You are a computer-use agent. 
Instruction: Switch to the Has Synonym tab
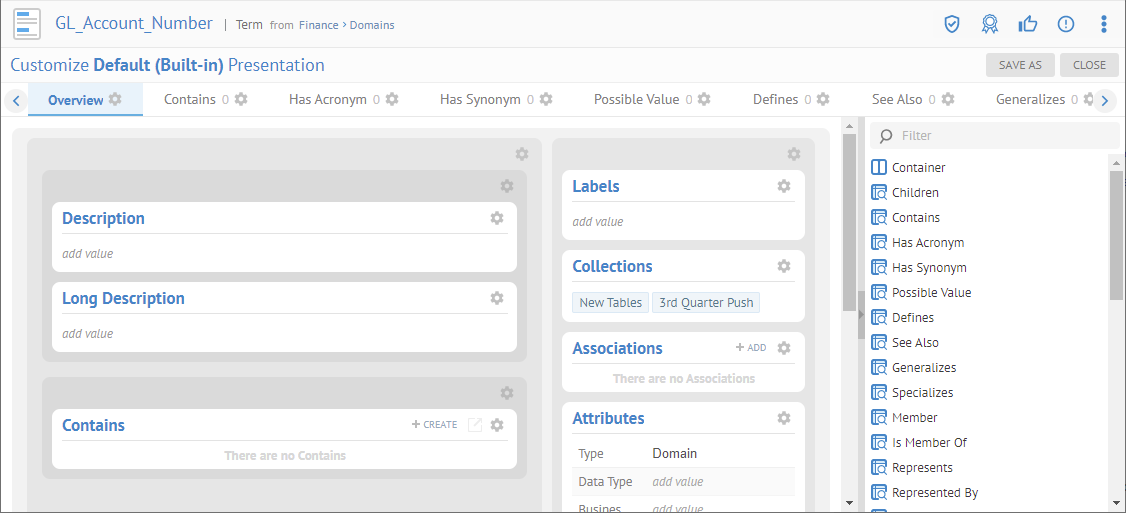click(480, 100)
